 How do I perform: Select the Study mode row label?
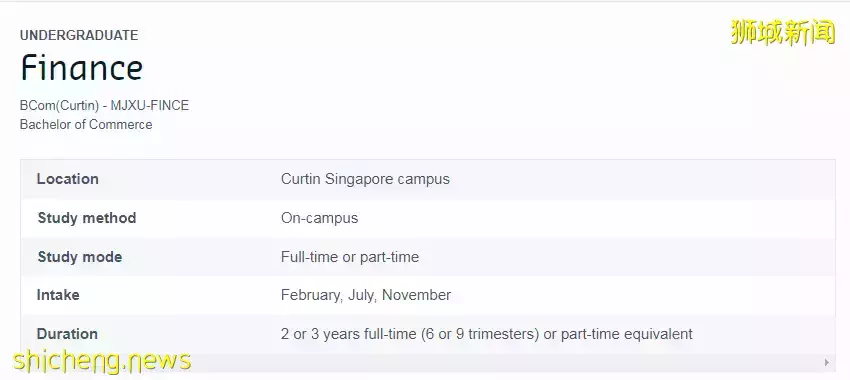(80, 256)
